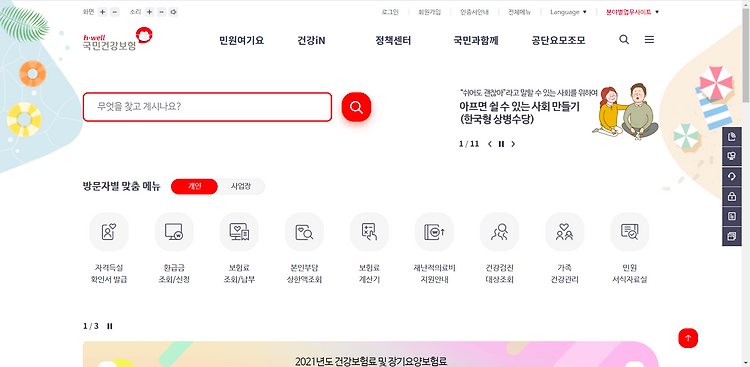Select the 사업장 visitor tab
Image resolution: width=750 pixels, height=367 pixels.
[241, 187]
